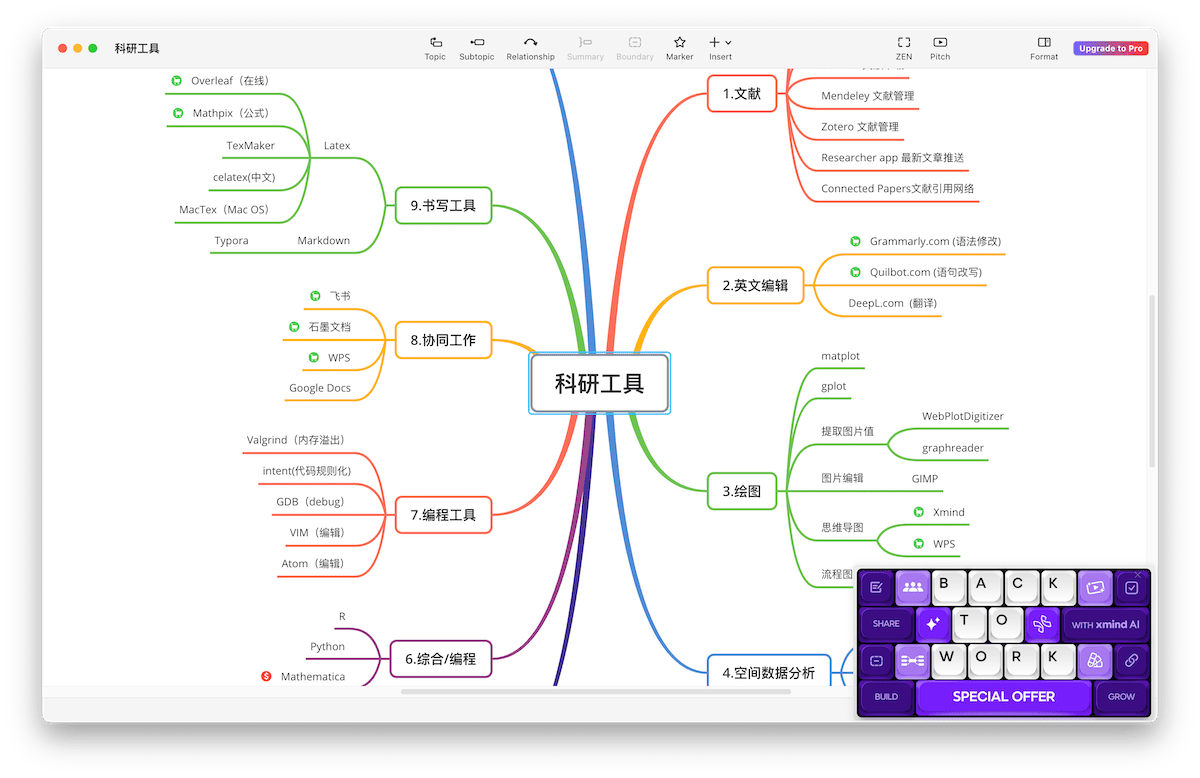Click the people group icon key in ad
Screen dimensions: 1200x778
[912, 587]
